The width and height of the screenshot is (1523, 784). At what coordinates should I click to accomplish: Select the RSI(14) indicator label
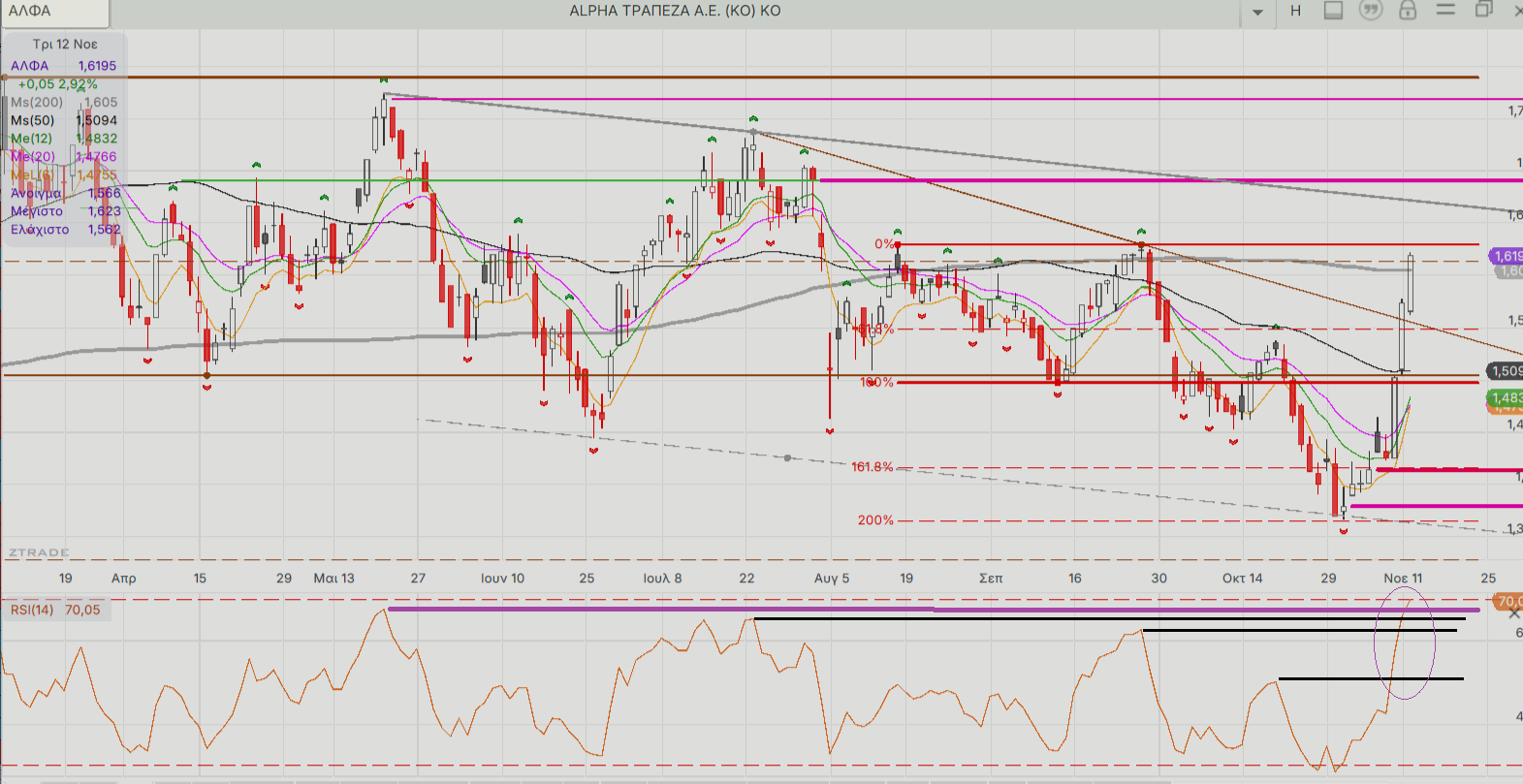click(x=32, y=610)
